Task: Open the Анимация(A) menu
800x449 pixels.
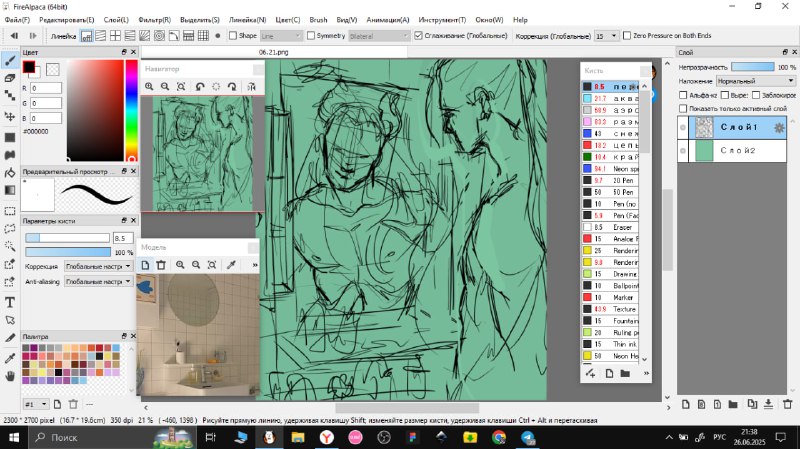Action: click(x=388, y=20)
